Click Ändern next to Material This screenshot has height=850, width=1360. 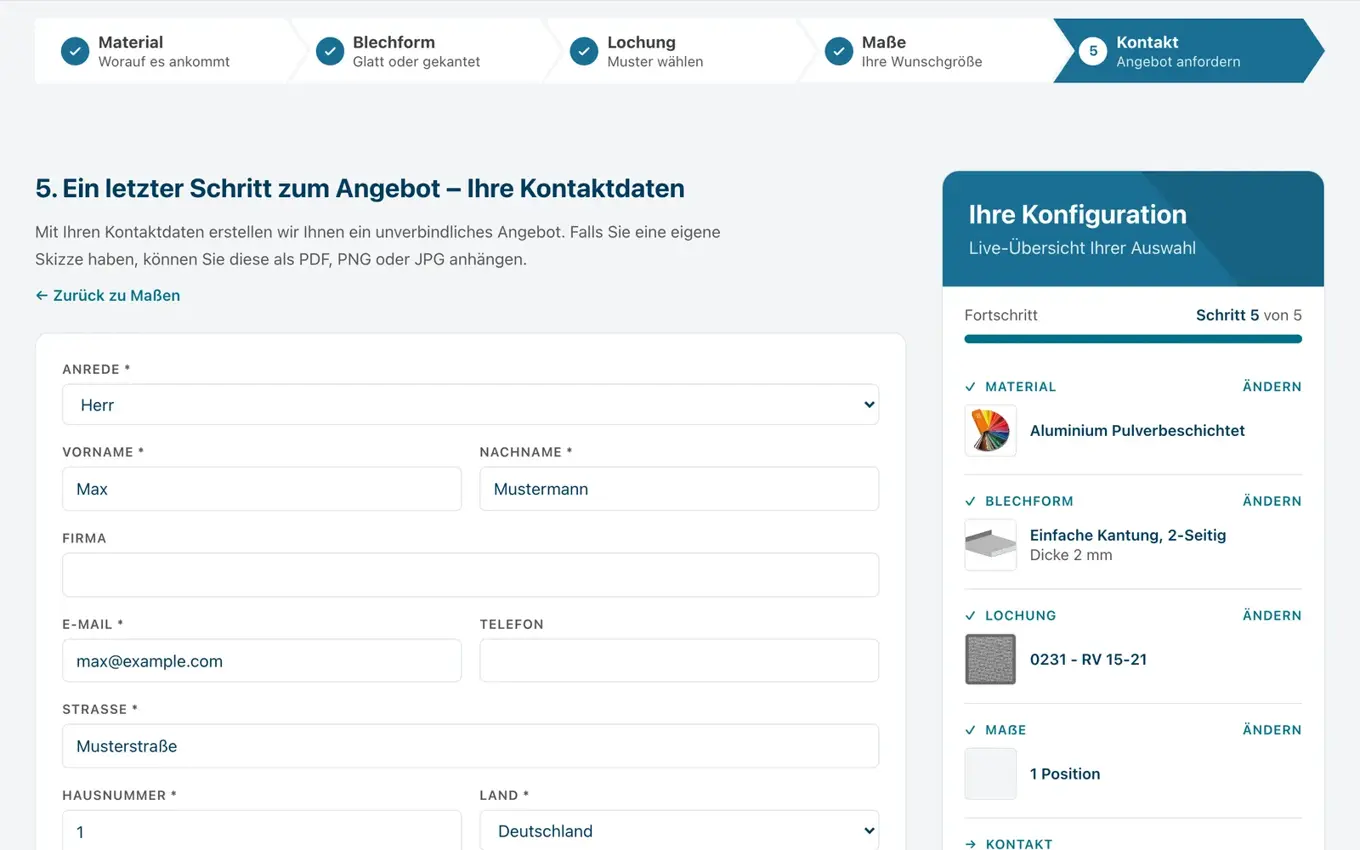coord(1272,387)
